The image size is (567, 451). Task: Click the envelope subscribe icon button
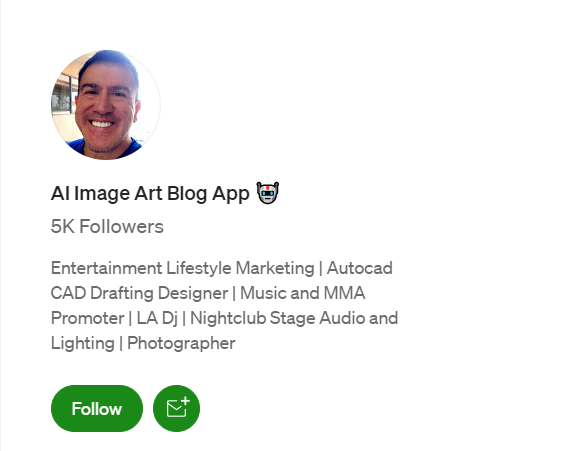[x=176, y=408]
